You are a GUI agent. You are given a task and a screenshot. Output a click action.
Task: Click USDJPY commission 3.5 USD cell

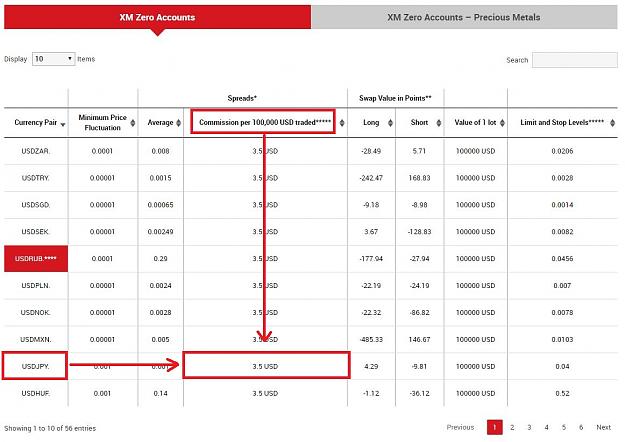266,366
